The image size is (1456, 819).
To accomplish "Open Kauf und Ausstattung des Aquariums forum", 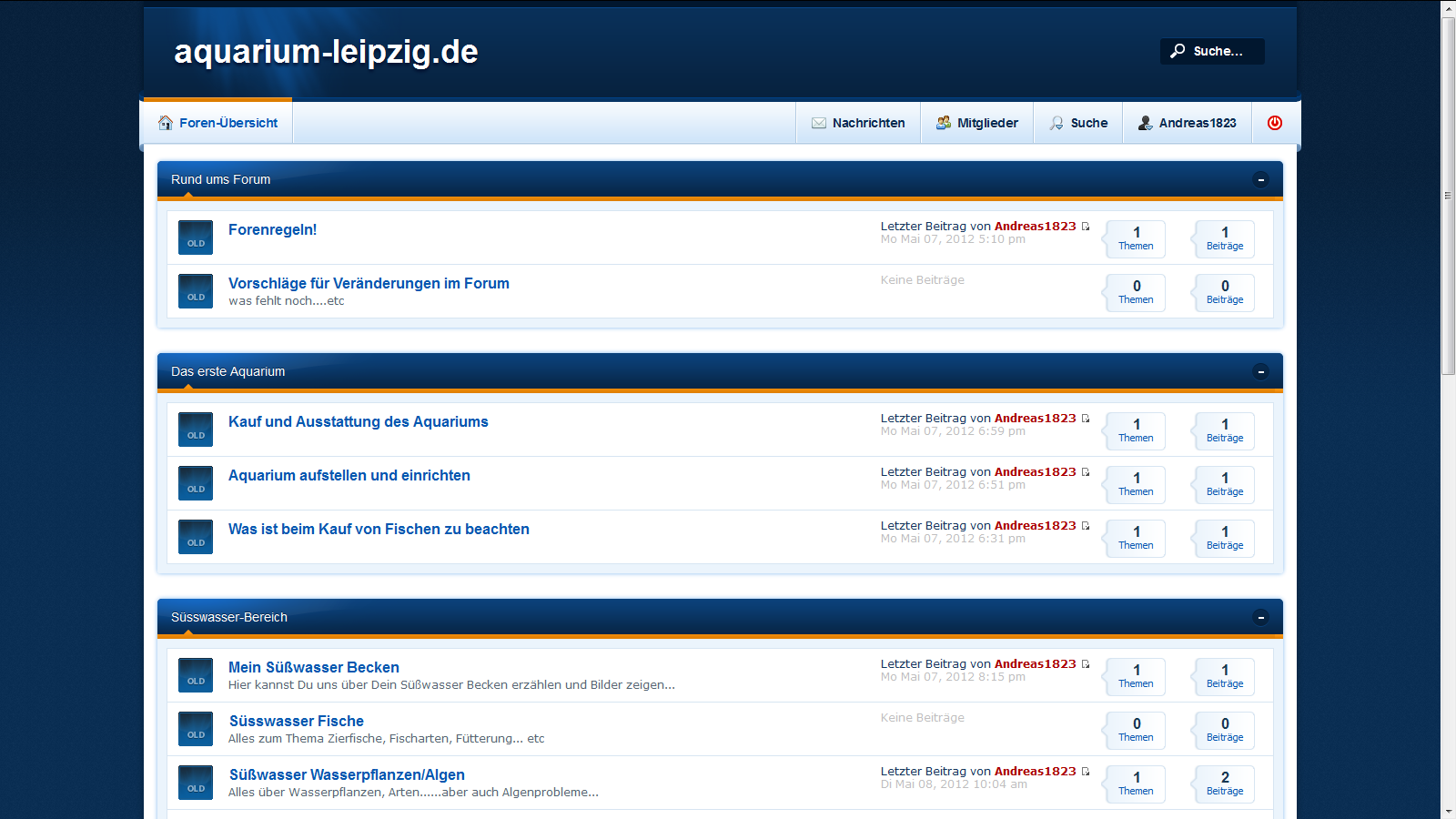I will click(x=359, y=422).
